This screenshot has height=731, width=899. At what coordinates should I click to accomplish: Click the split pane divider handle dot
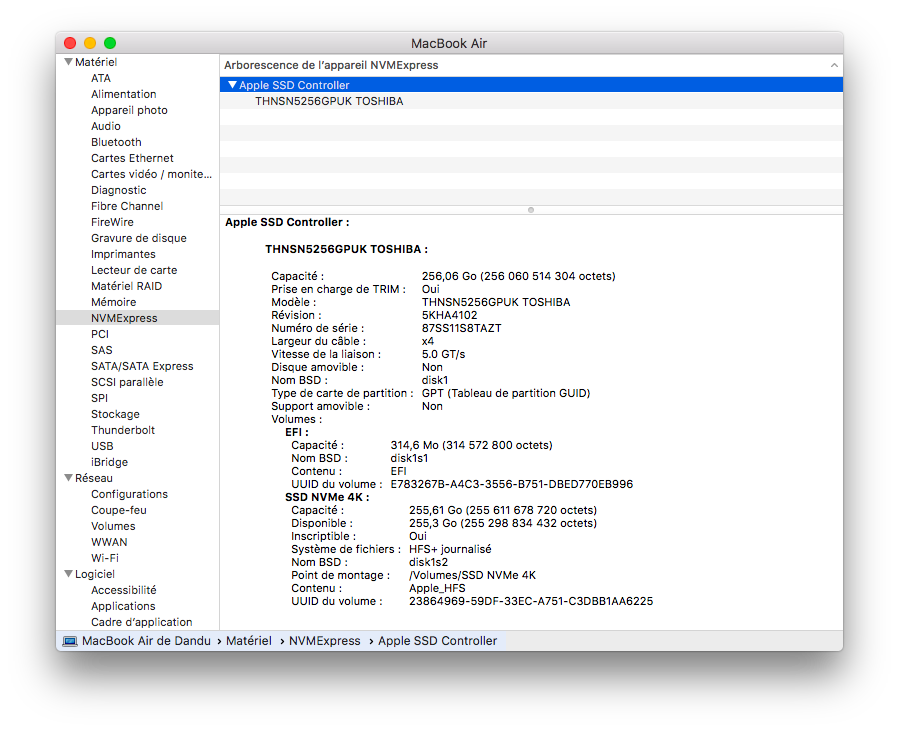click(x=531, y=210)
